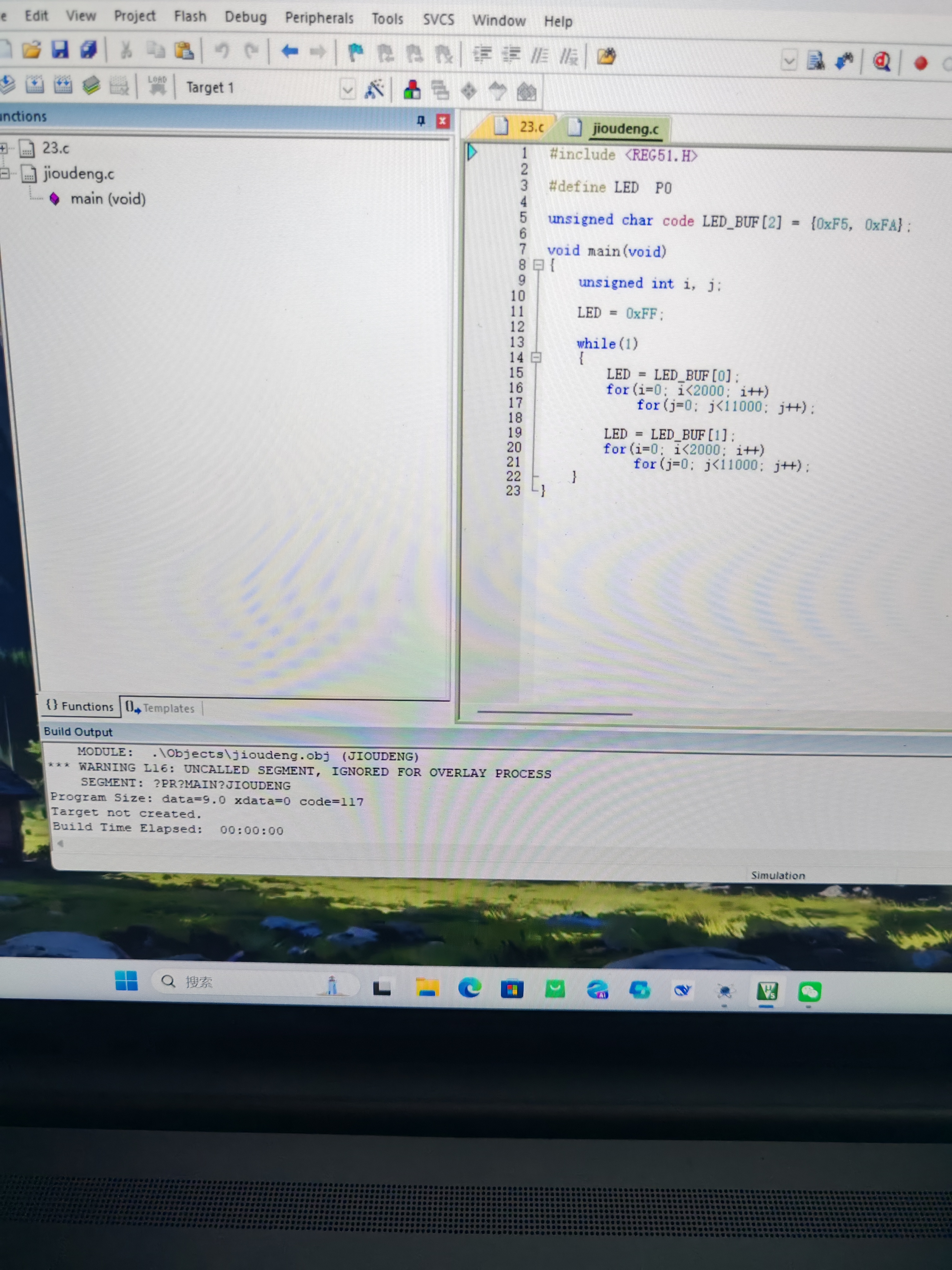952x1270 pixels.
Task: Open the Target 1 dropdown
Action: [347, 90]
